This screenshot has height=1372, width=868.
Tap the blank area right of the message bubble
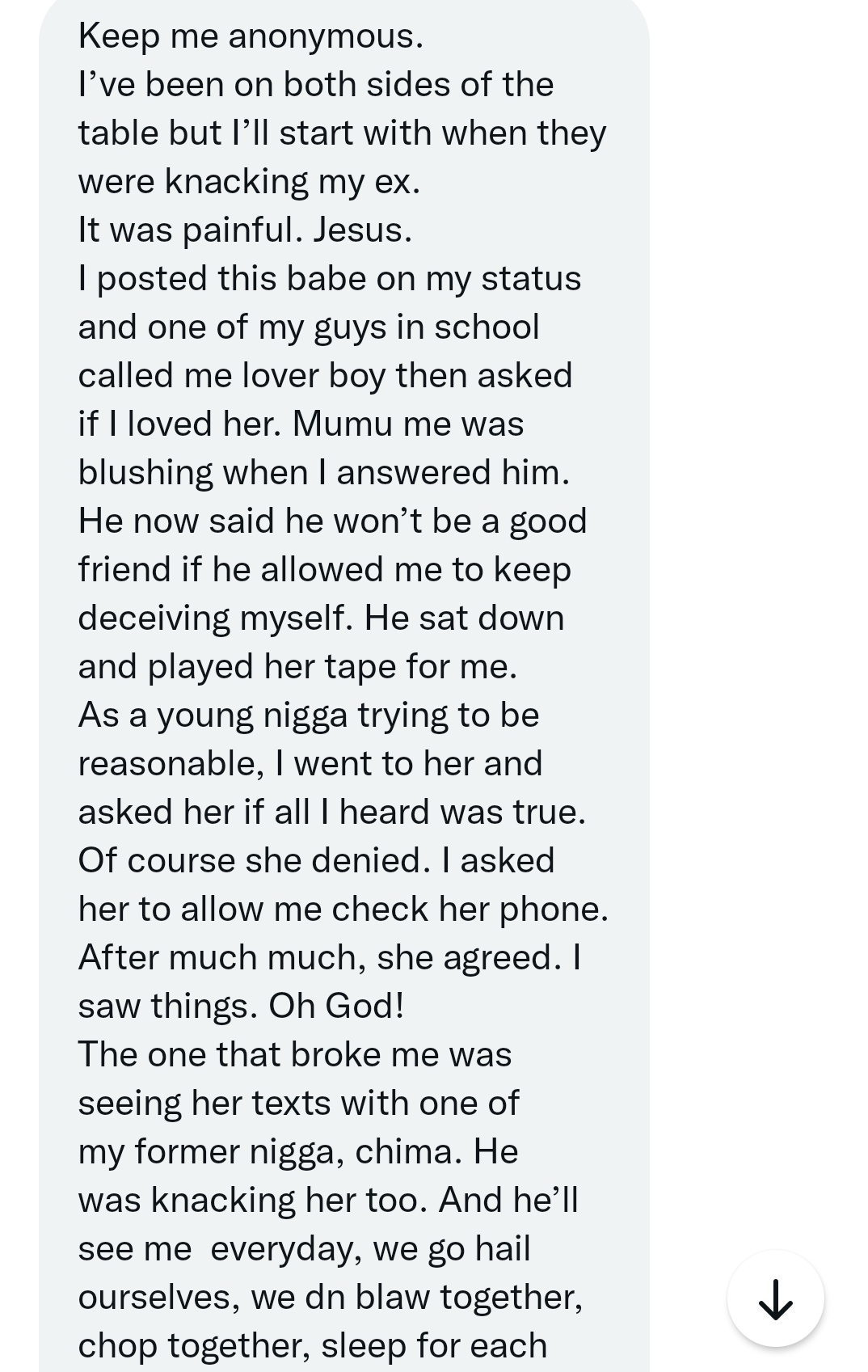pos(758,566)
